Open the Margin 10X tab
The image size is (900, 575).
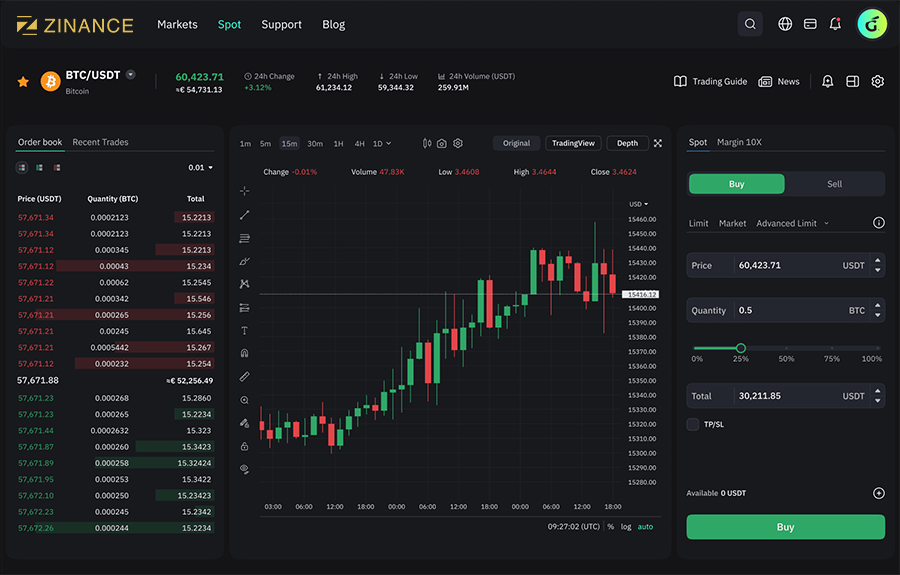point(739,142)
